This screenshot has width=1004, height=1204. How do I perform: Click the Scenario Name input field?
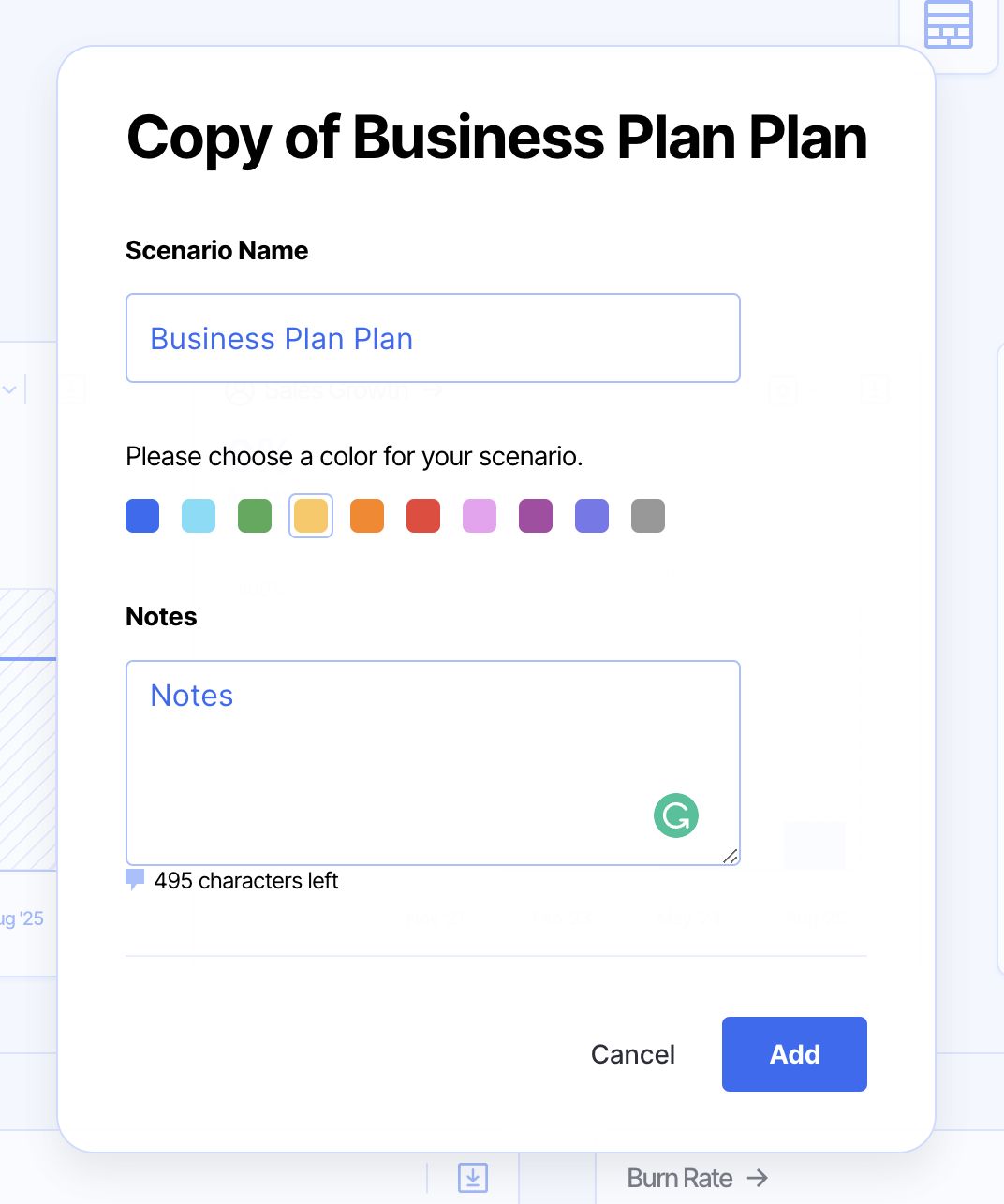coord(433,338)
